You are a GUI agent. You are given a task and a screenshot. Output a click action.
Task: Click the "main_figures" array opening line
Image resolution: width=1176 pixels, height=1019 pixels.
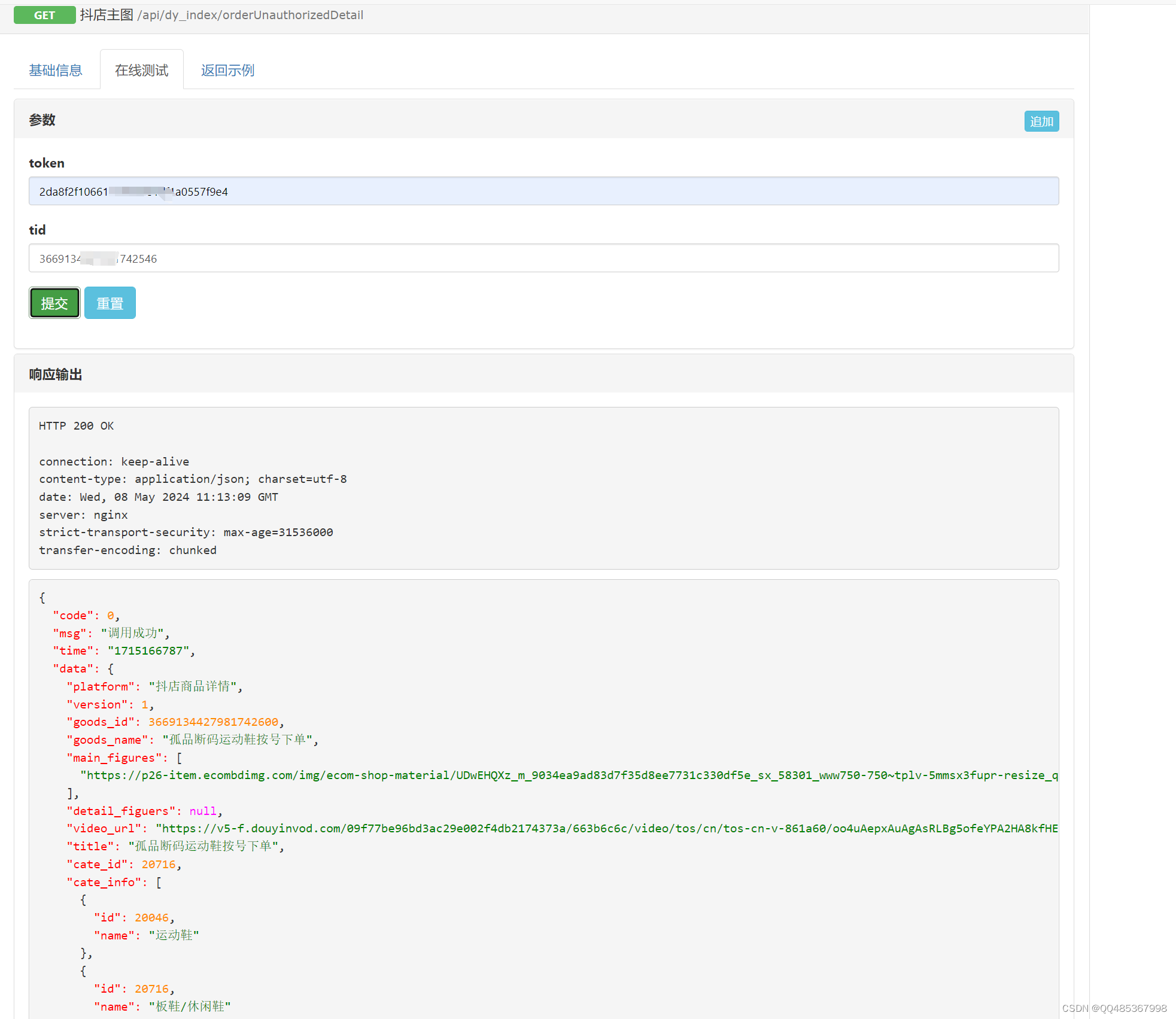124,758
